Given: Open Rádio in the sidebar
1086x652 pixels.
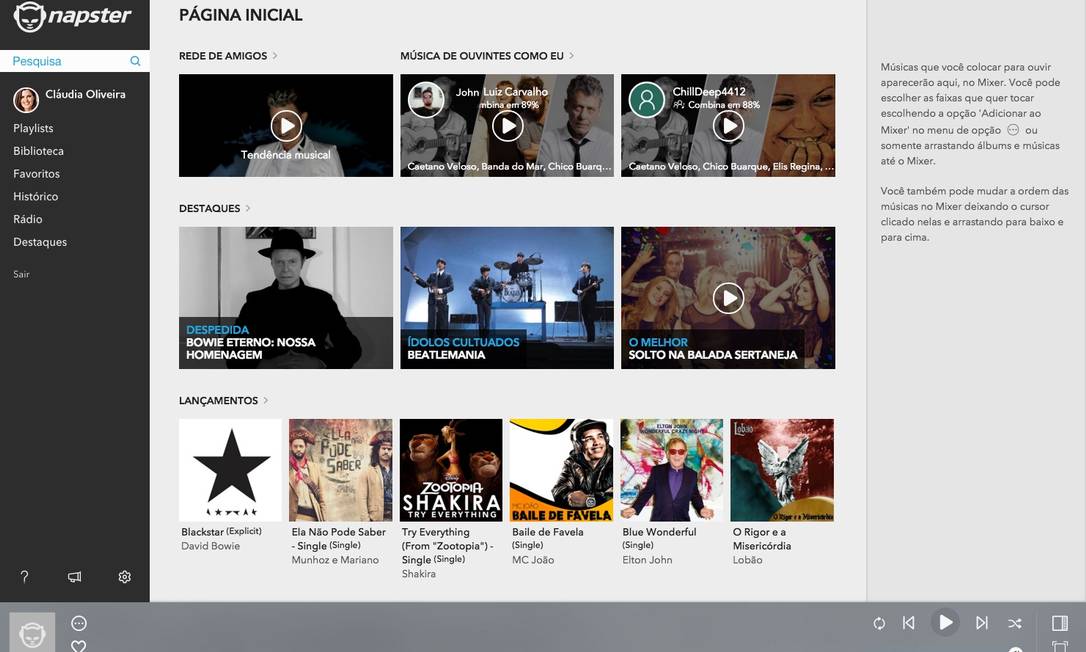Looking at the screenshot, I should coord(28,219).
